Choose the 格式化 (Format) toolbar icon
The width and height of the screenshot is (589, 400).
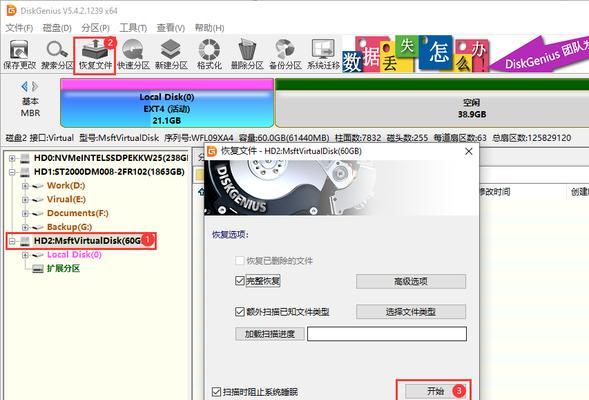(x=209, y=54)
